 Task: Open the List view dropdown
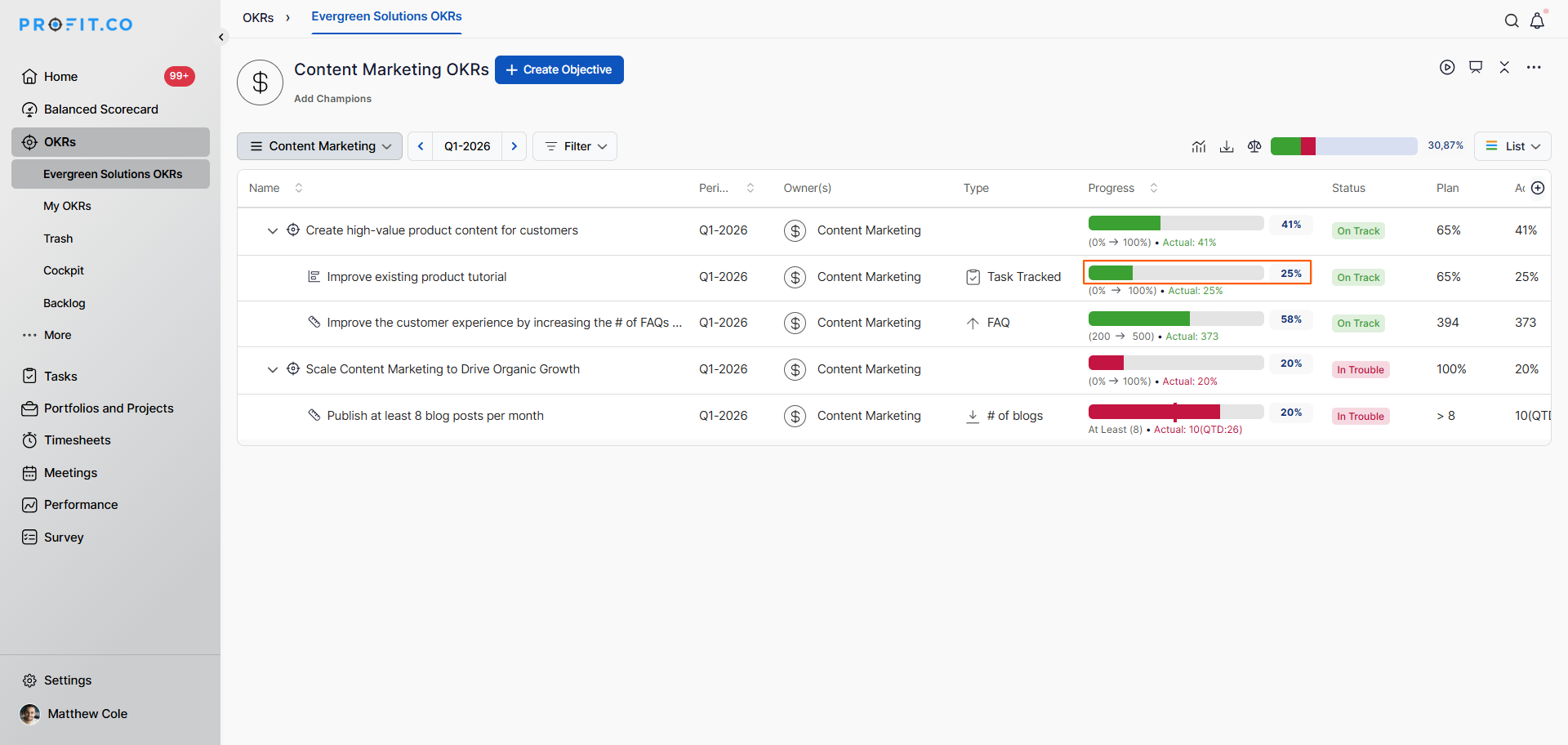pyautogui.click(x=1512, y=146)
